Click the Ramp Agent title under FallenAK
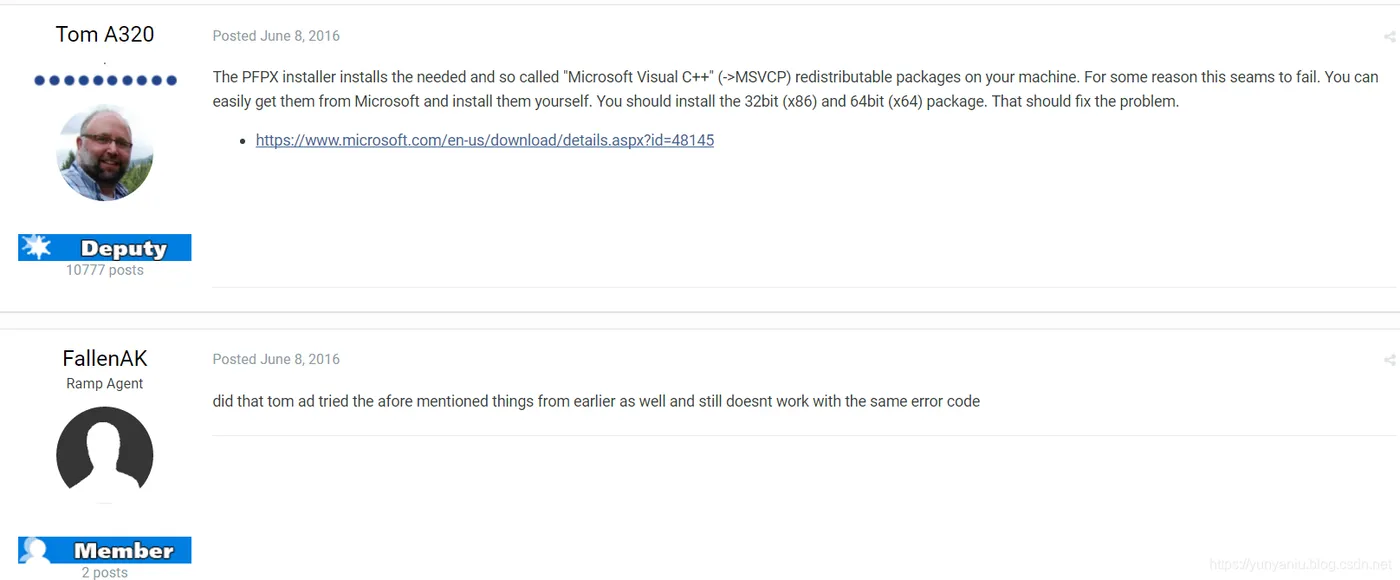The image size is (1400, 580). click(x=105, y=384)
